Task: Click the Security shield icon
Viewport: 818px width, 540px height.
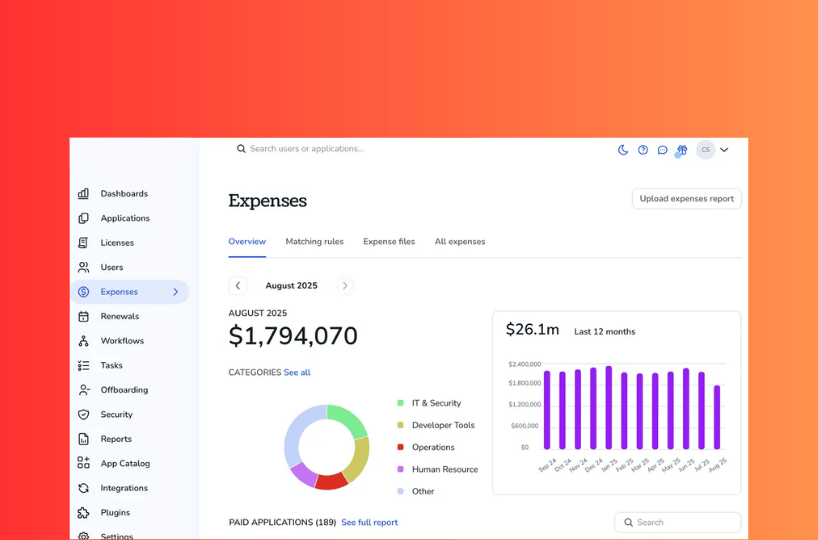Action: (84, 414)
